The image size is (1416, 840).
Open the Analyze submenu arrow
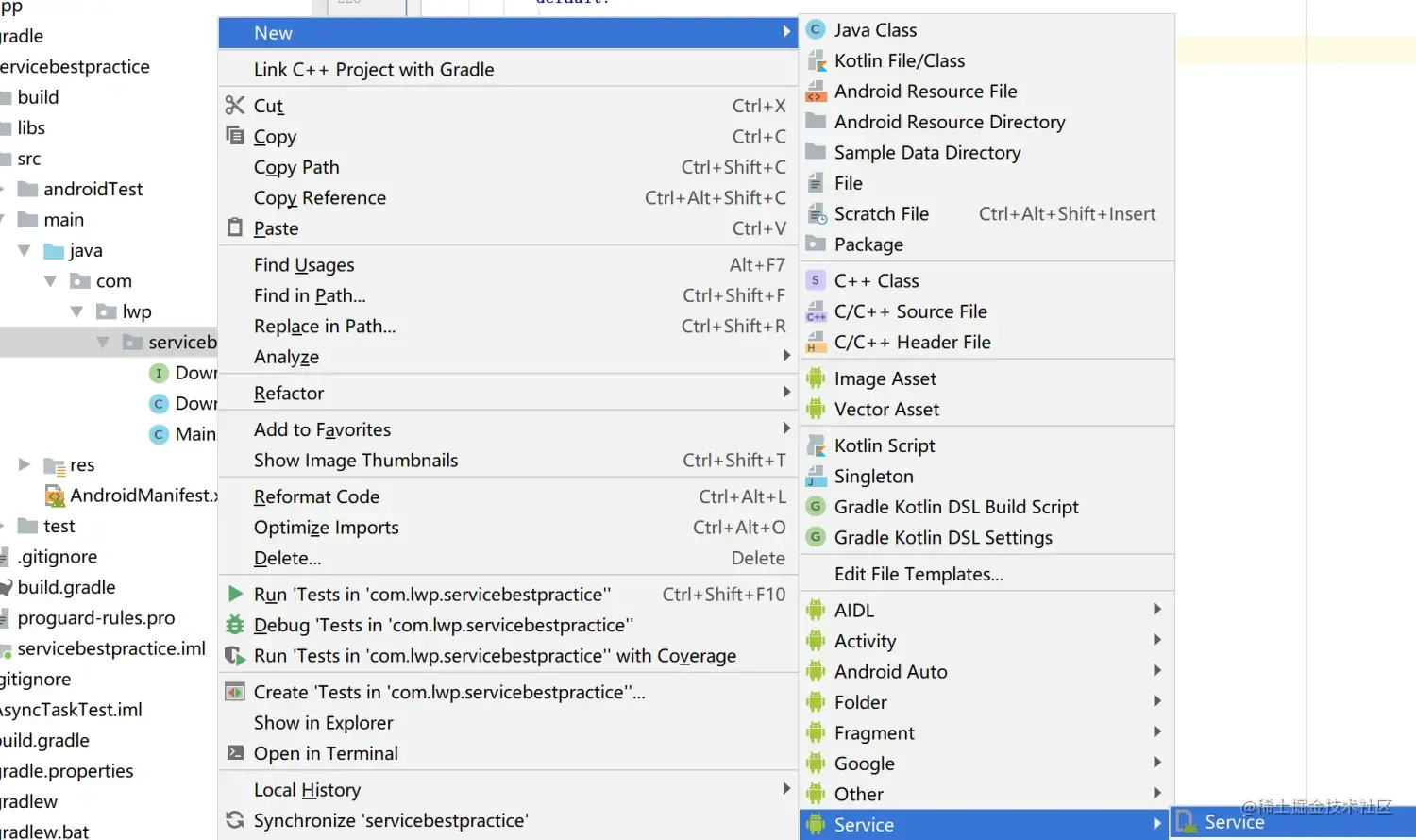[786, 356]
